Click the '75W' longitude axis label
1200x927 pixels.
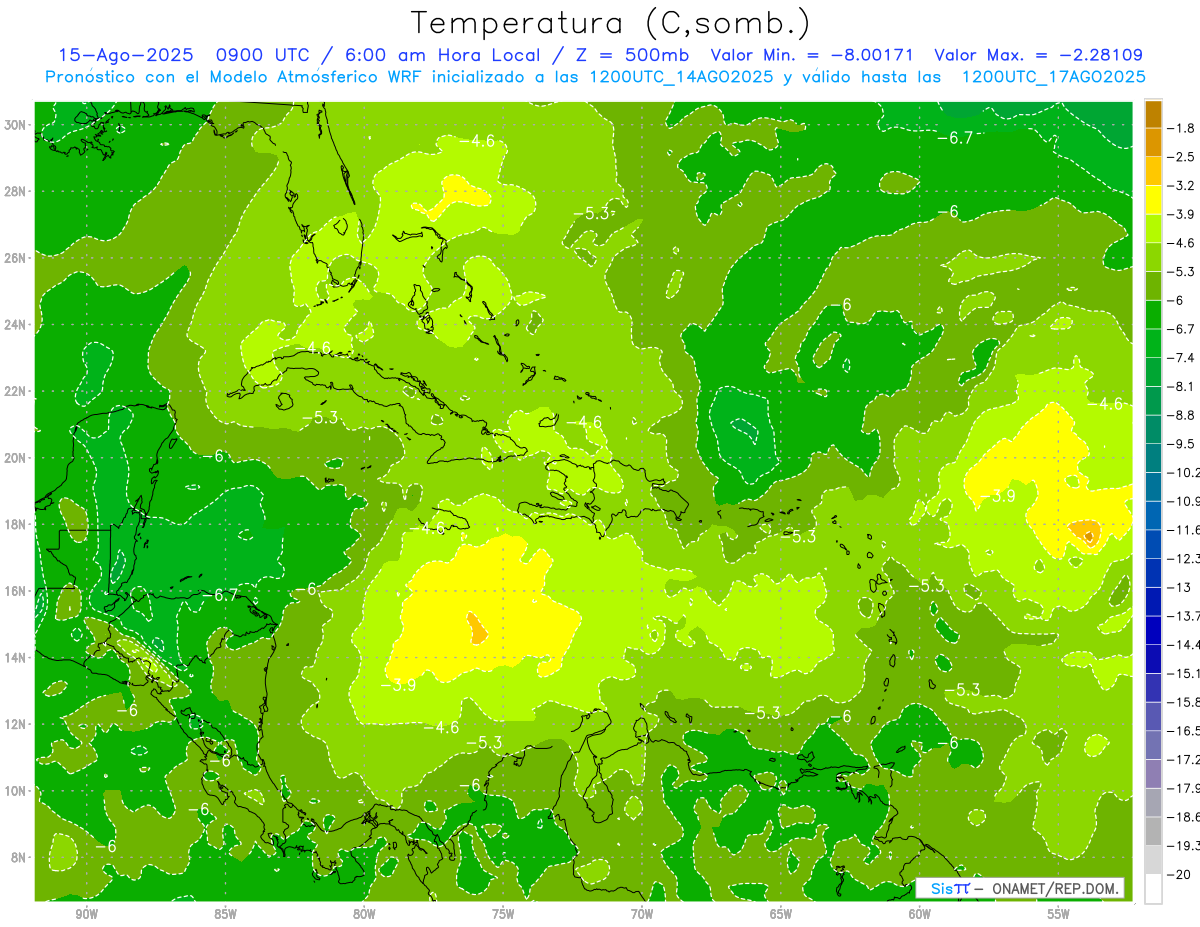503,914
